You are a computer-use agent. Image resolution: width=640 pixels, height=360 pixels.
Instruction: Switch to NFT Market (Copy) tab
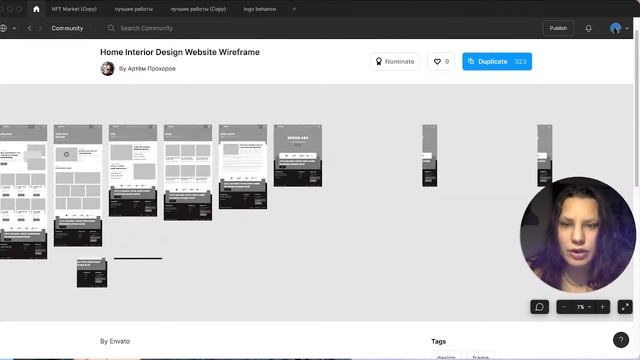(x=74, y=9)
